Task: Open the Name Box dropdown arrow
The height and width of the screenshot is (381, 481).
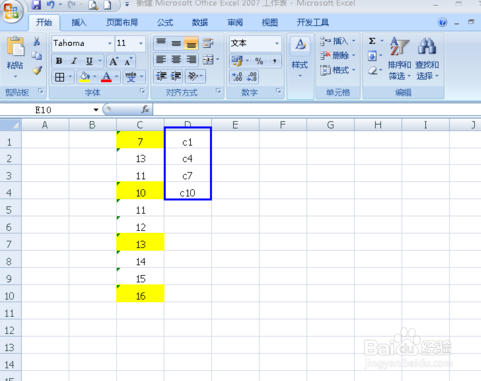Action: point(96,110)
